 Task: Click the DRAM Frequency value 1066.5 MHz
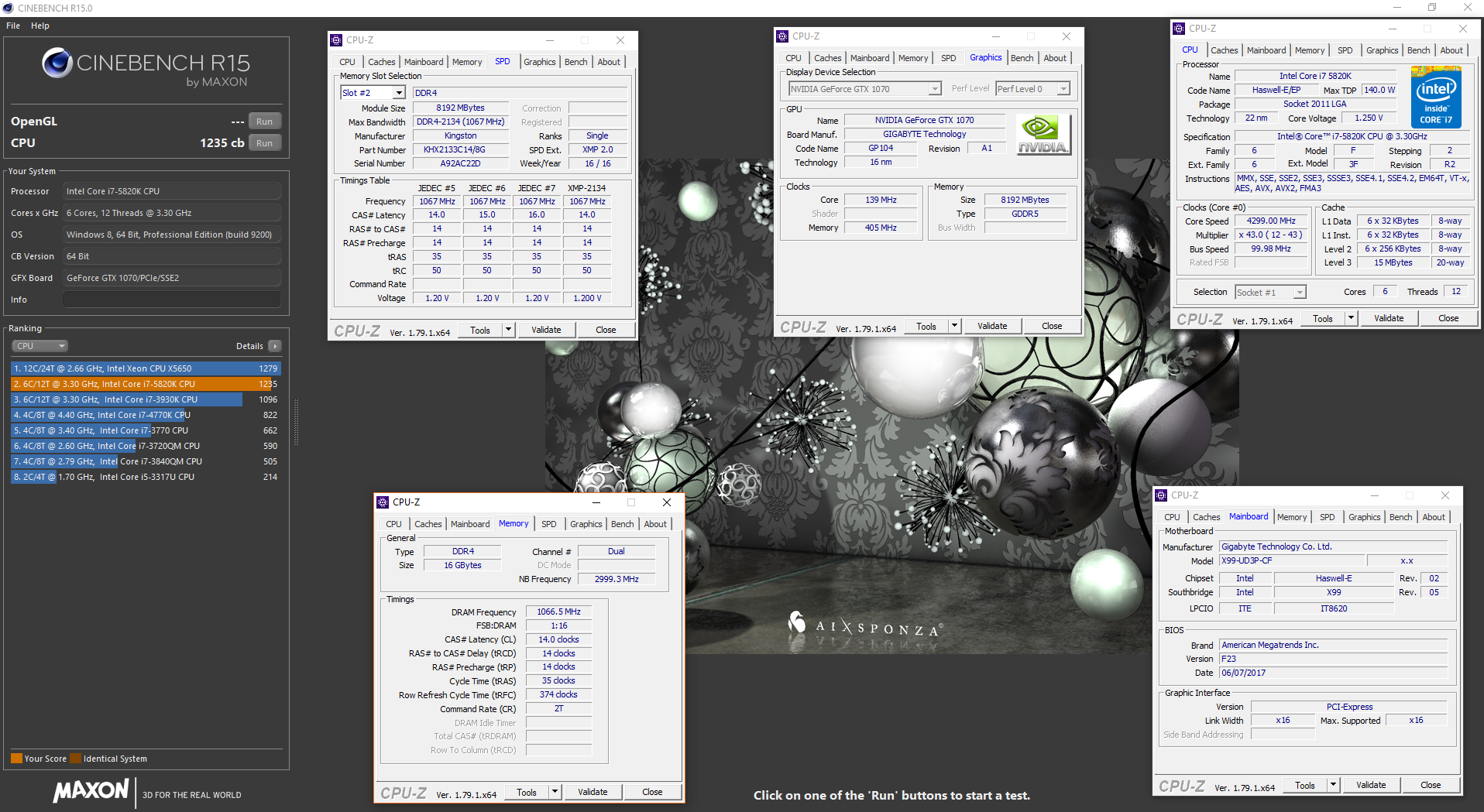pyautogui.click(x=558, y=612)
